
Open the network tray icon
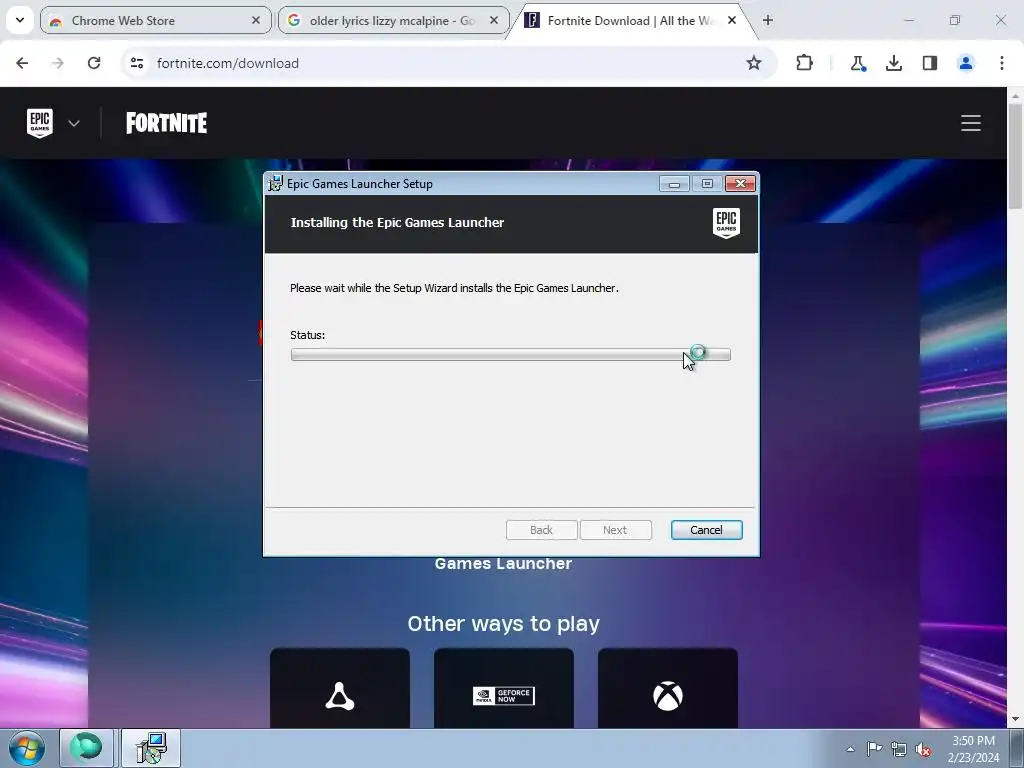click(x=899, y=749)
